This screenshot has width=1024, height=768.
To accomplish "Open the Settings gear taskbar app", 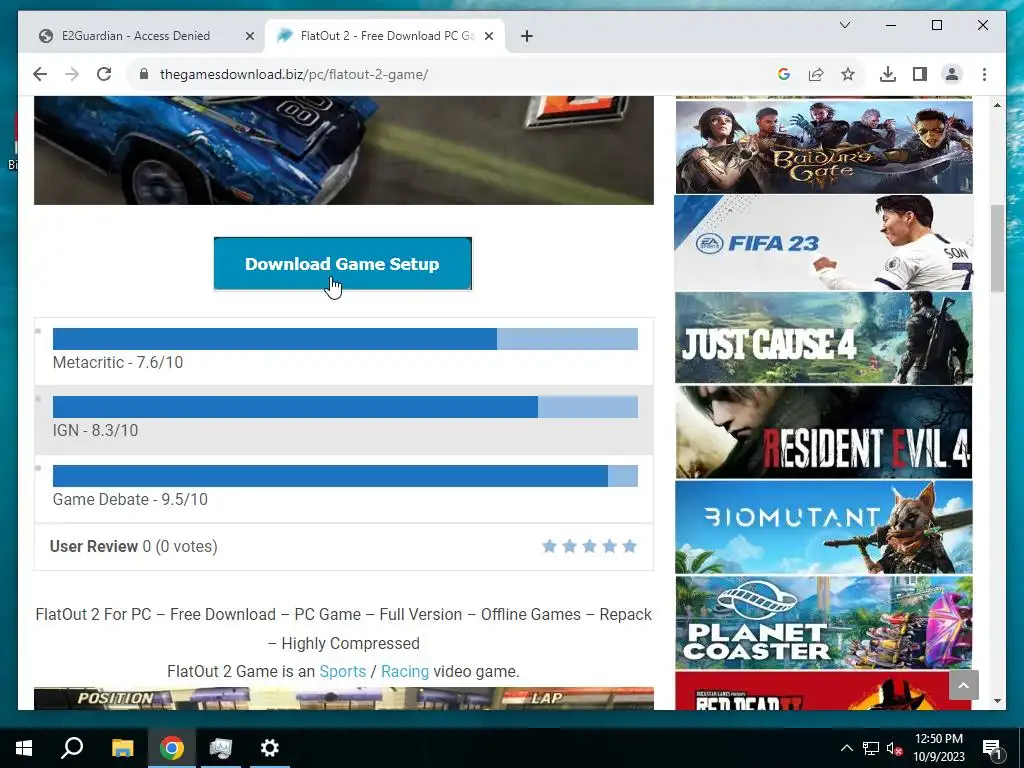I will 269,748.
